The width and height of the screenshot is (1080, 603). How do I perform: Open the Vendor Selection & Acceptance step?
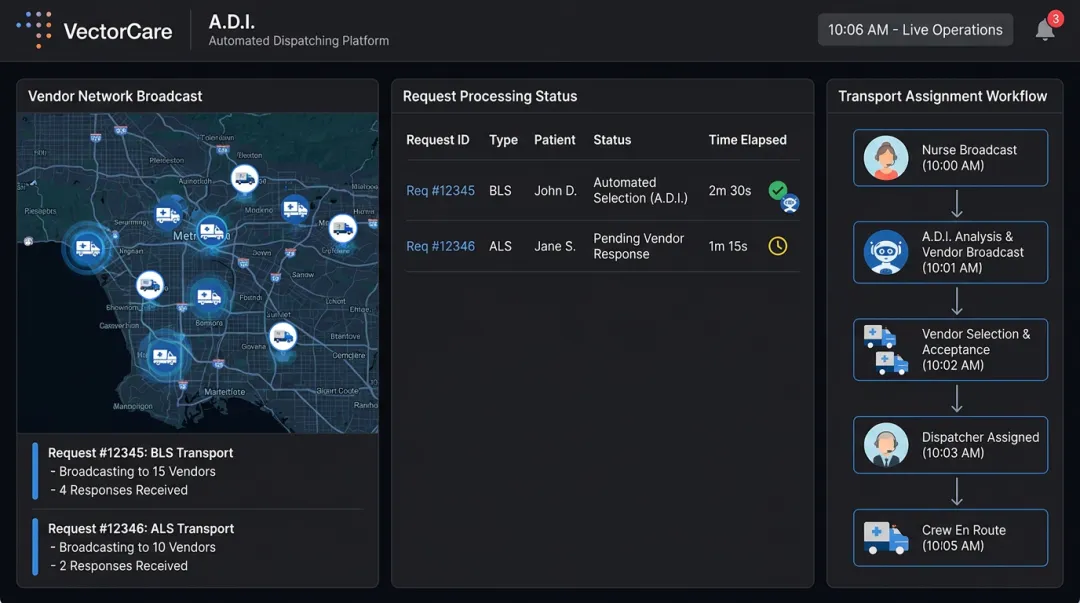click(x=951, y=349)
